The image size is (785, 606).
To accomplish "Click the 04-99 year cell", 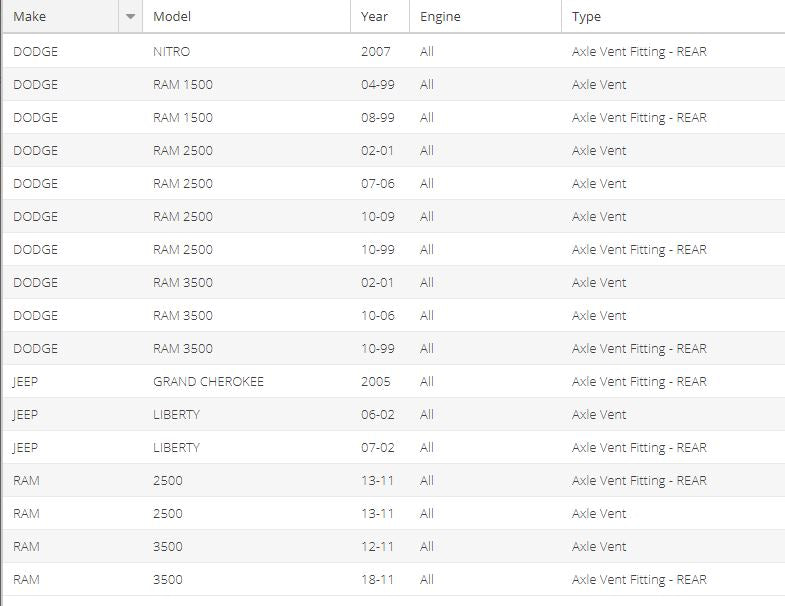I will pos(377,85).
